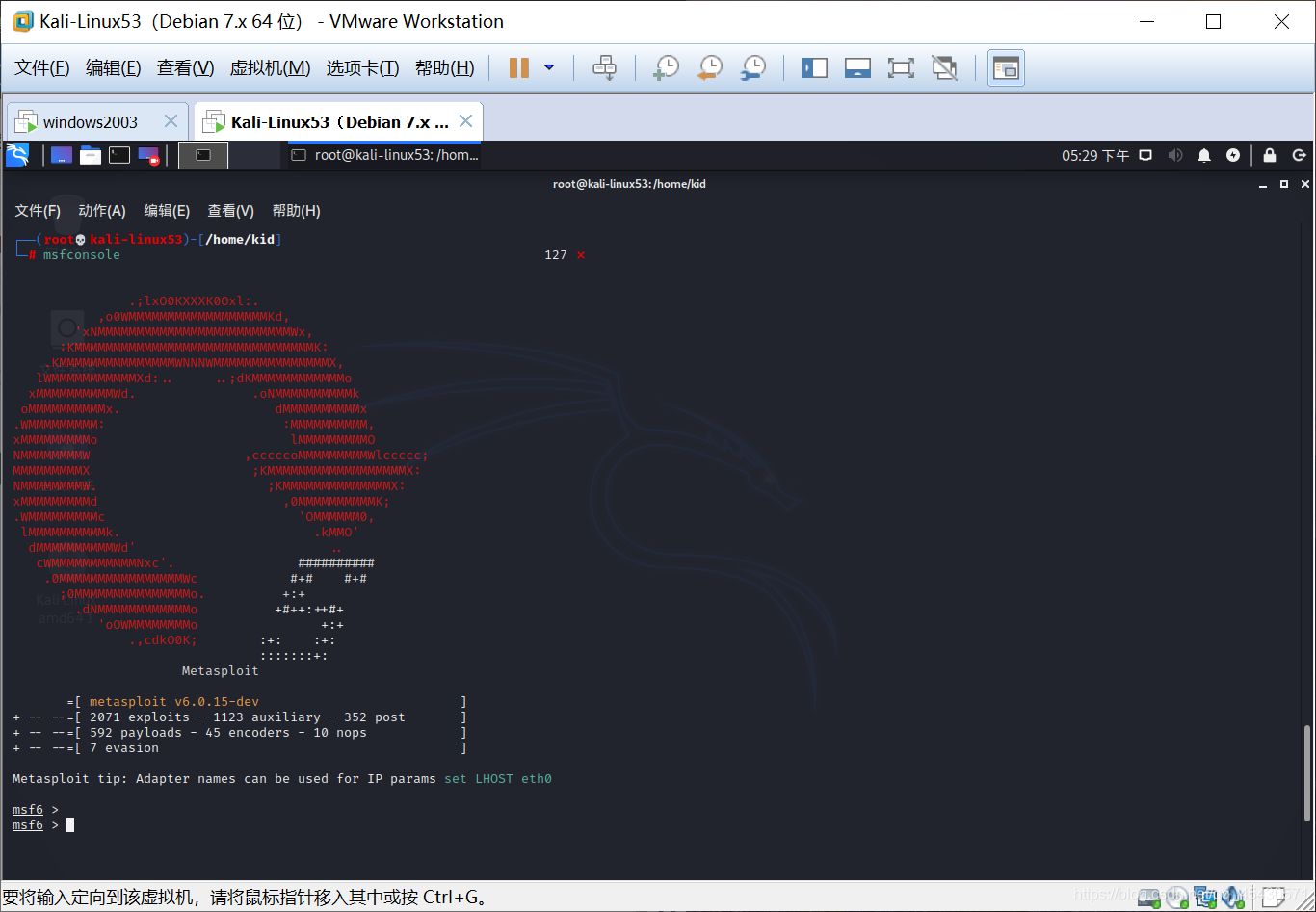
Task: Click the network adapter status icon
Action: (1205, 898)
